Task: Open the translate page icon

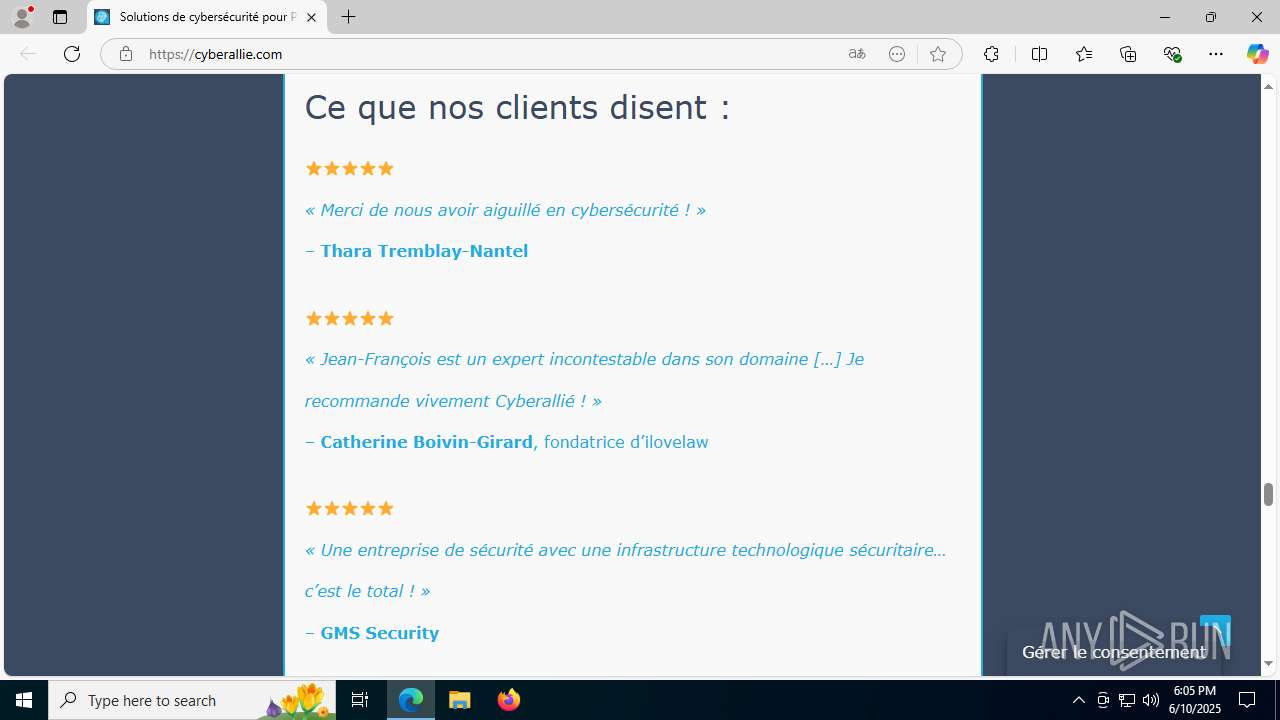Action: (857, 54)
